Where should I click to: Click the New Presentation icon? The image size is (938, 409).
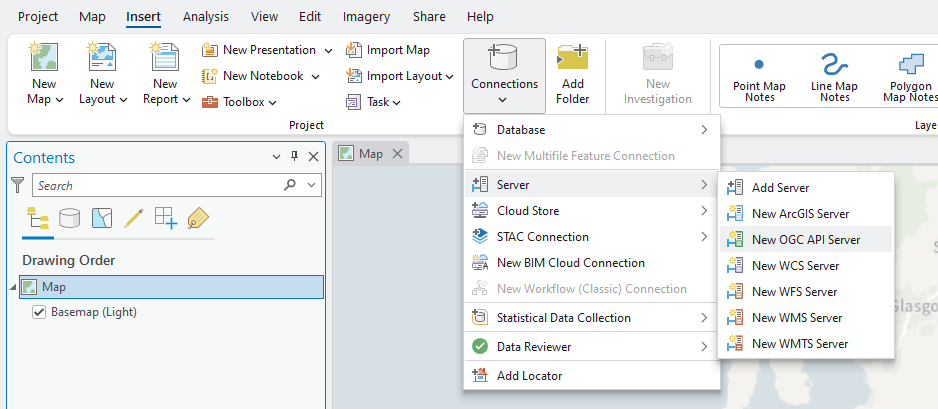point(209,50)
